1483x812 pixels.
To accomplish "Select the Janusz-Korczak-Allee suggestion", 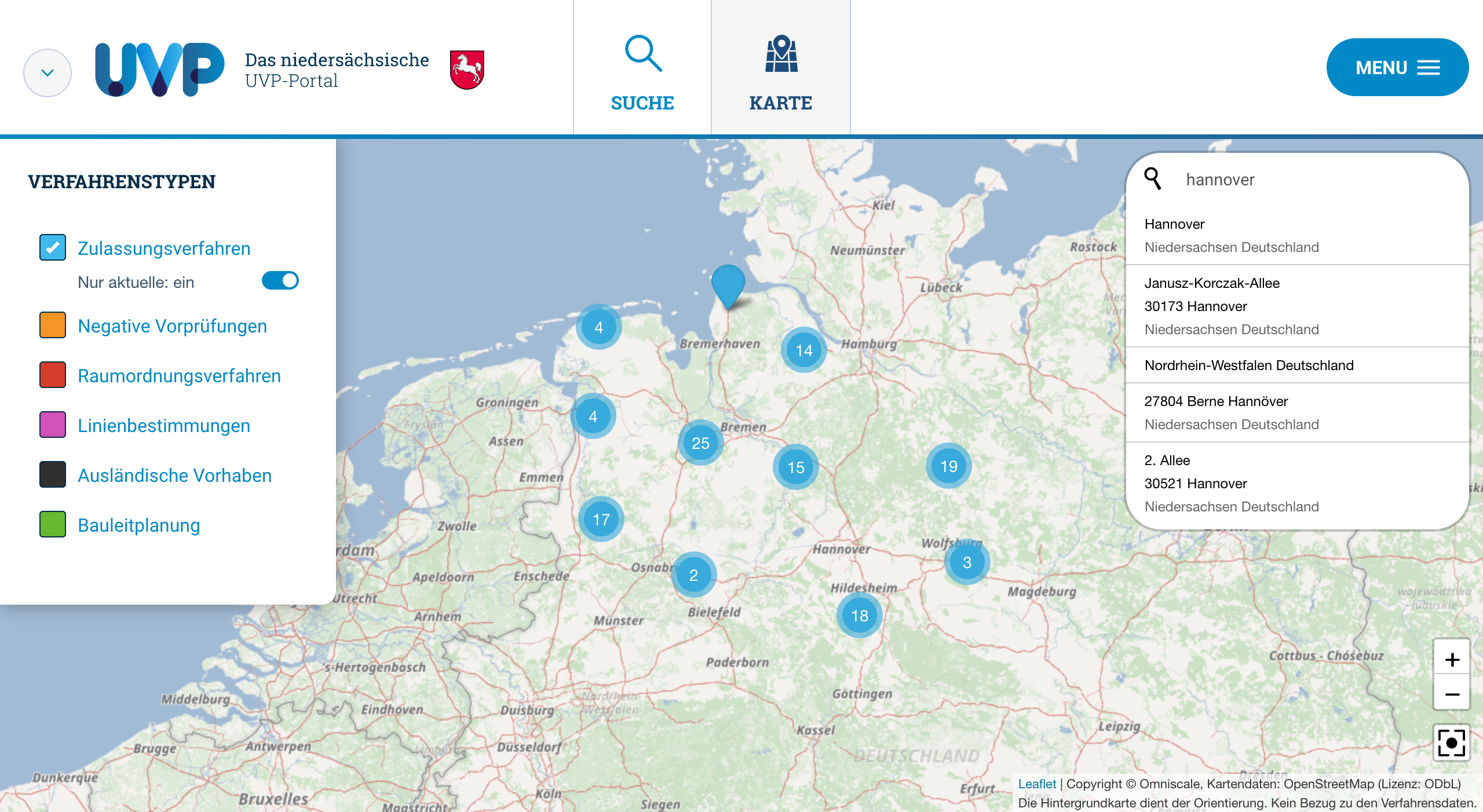I will [x=1212, y=306].
